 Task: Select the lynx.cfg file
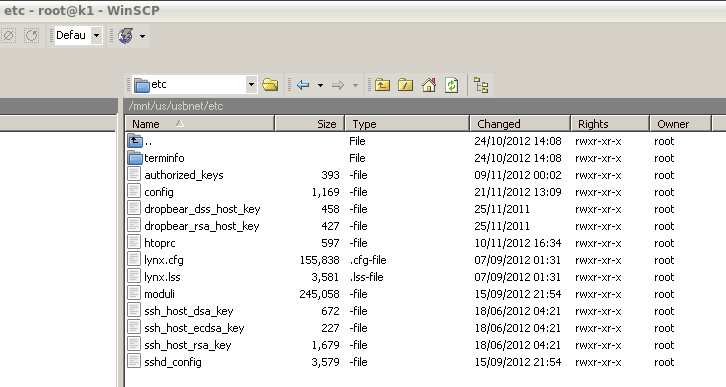164,260
